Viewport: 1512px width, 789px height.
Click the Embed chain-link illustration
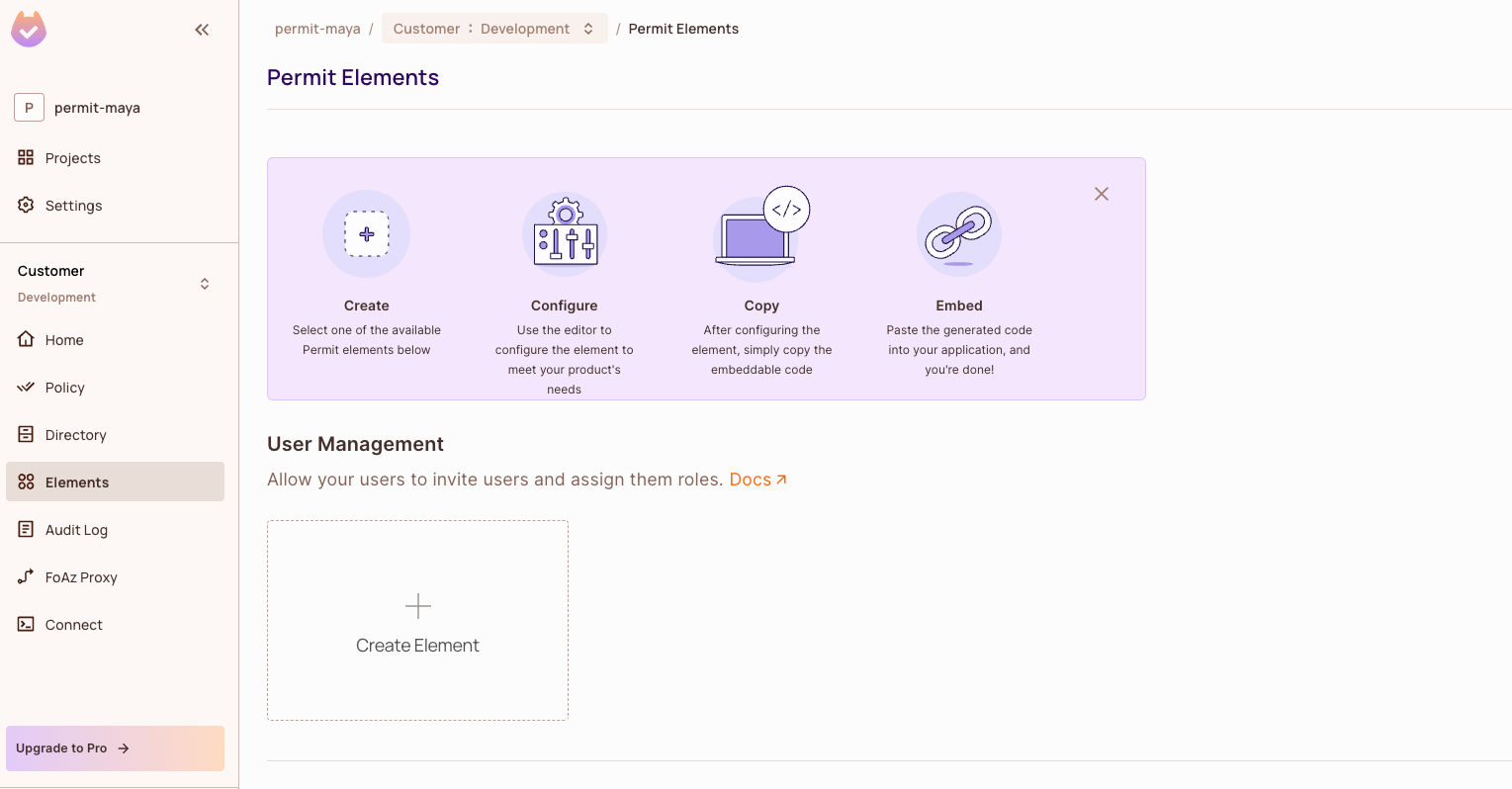click(958, 234)
